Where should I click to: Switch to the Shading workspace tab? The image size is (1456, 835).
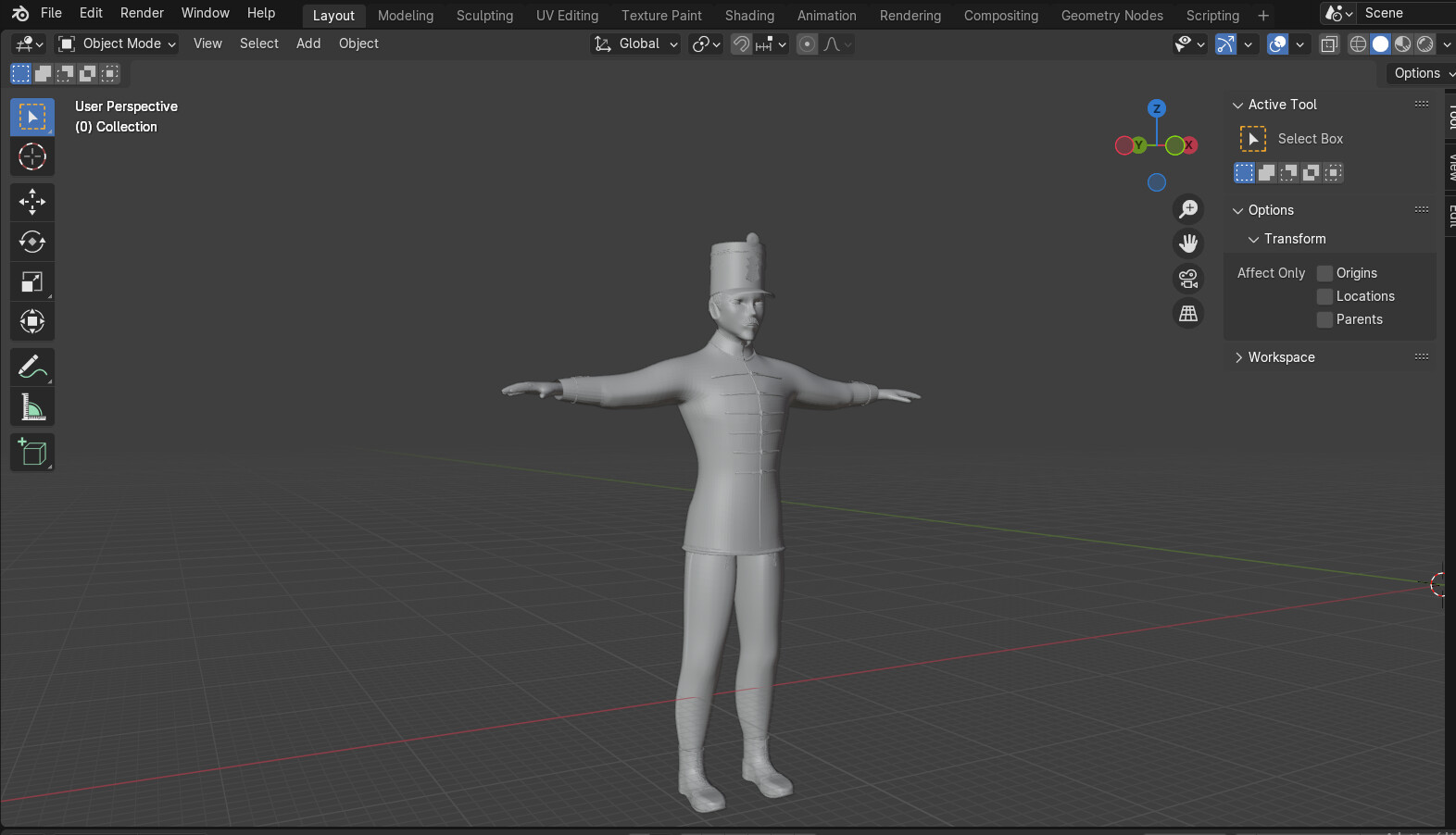click(749, 16)
